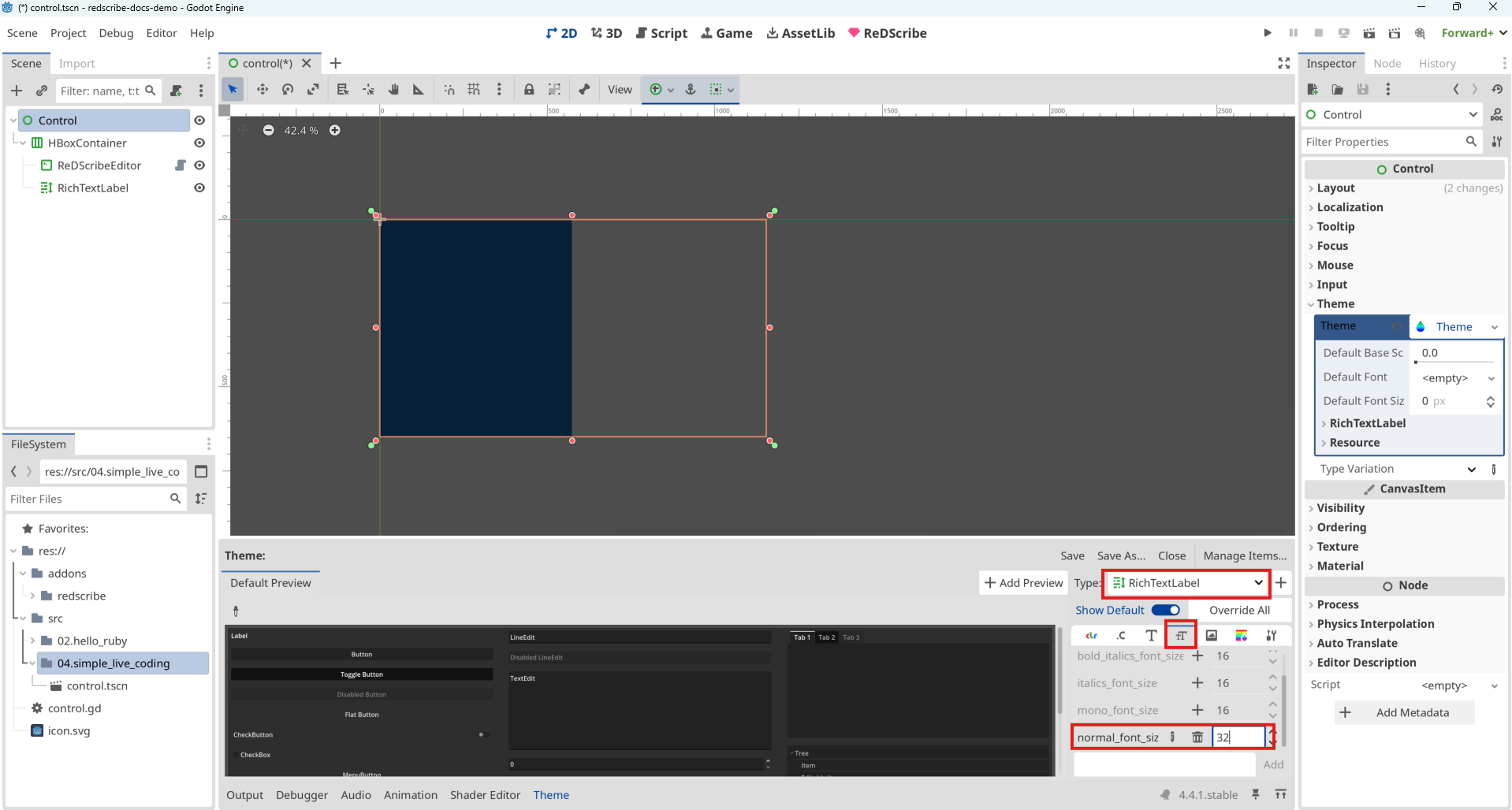
Task: Open the Project menu
Action: pyautogui.click(x=68, y=33)
